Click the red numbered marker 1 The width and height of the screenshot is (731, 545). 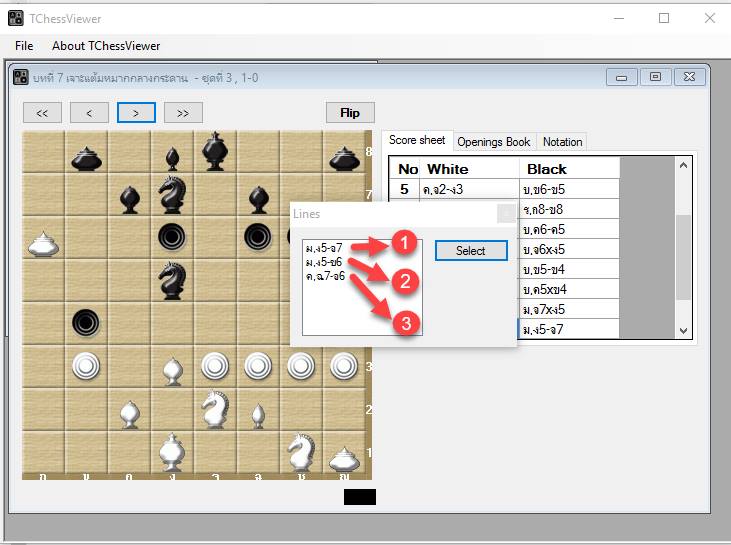[x=403, y=242]
